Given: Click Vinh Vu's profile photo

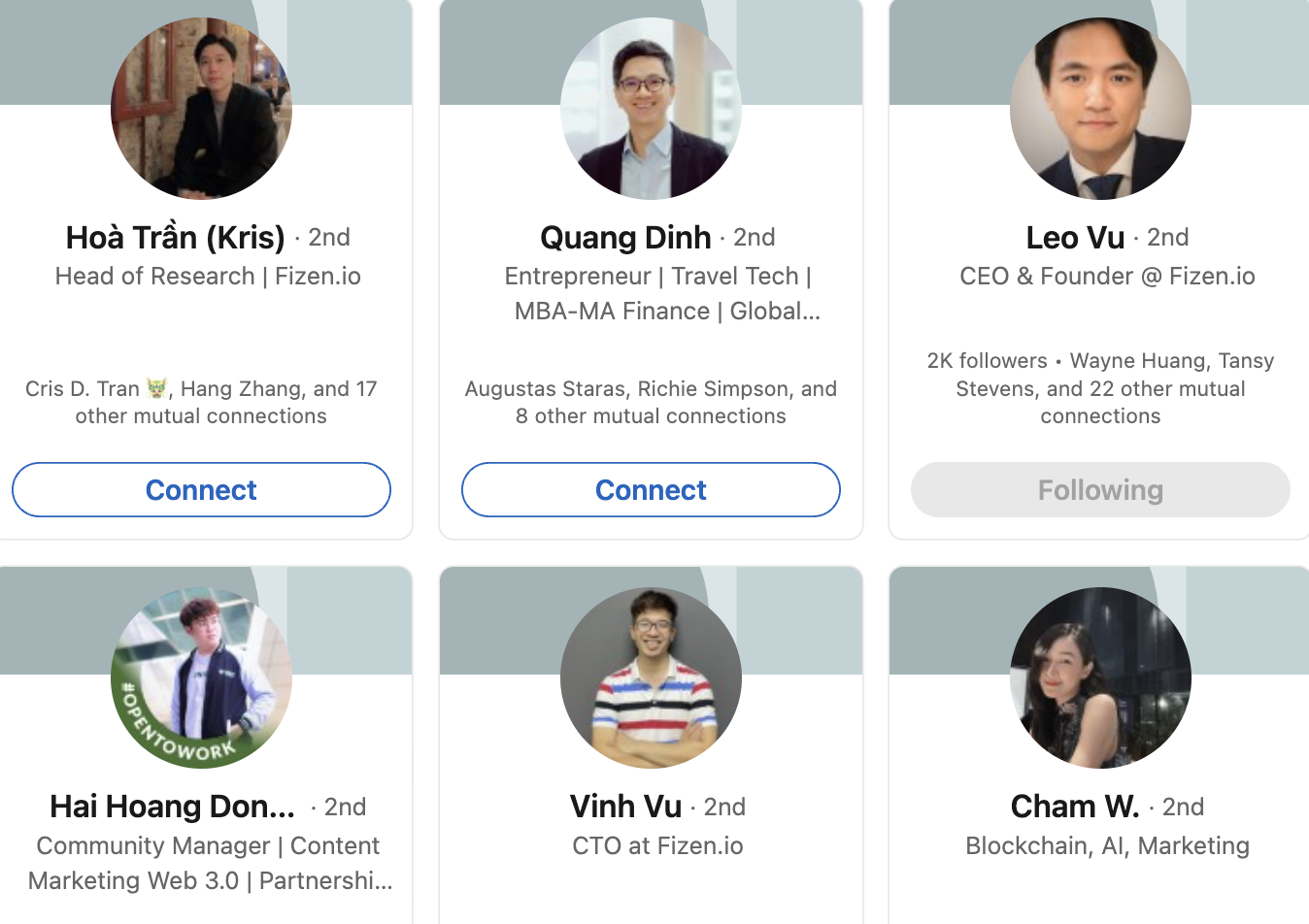Looking at the screenshot, I should 651,677.
